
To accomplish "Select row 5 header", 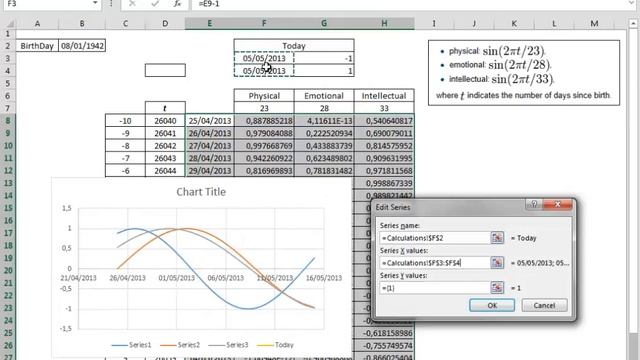I will [8, 83].
